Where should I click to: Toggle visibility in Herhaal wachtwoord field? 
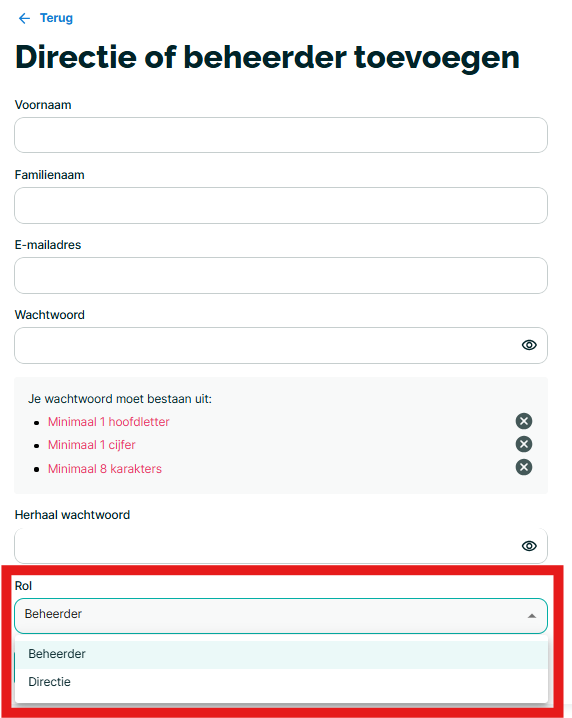pyautogui.click(x=529, y=546)
